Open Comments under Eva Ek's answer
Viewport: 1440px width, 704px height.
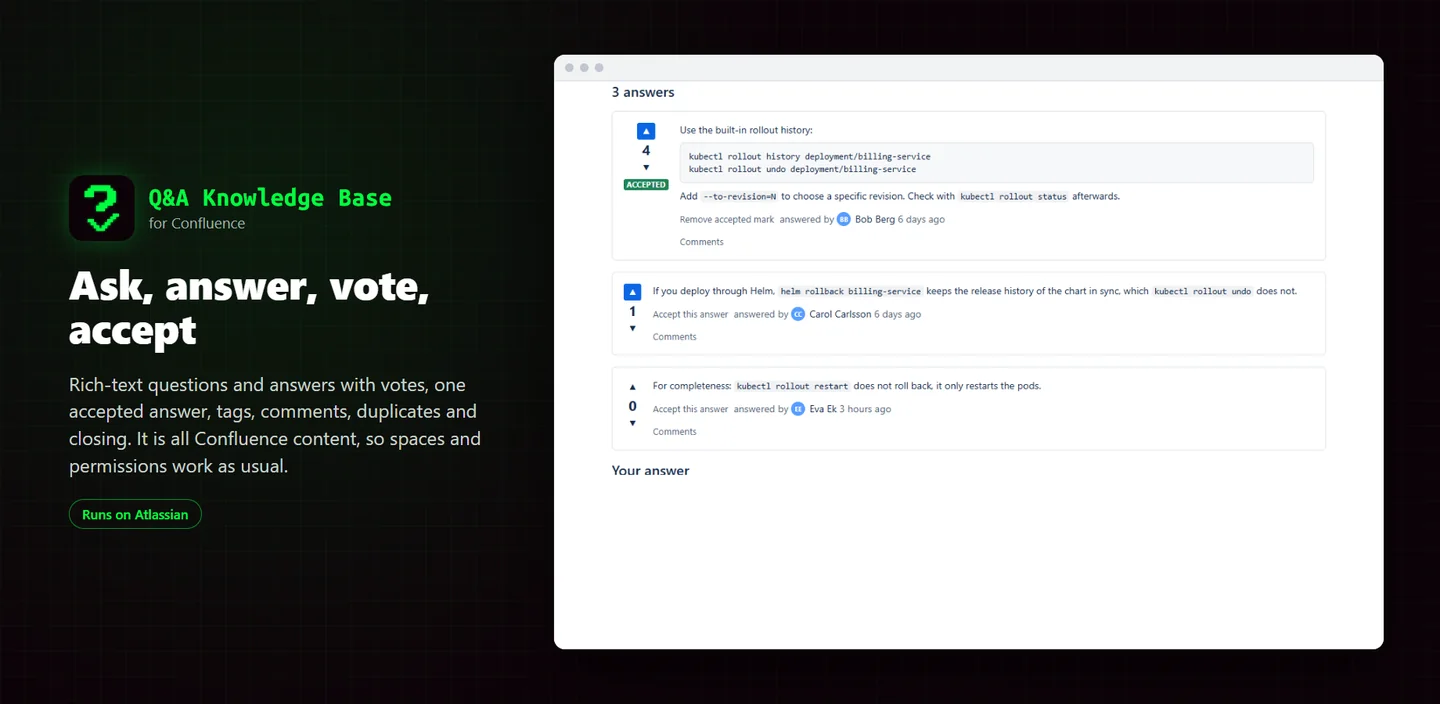click(675, 432)
